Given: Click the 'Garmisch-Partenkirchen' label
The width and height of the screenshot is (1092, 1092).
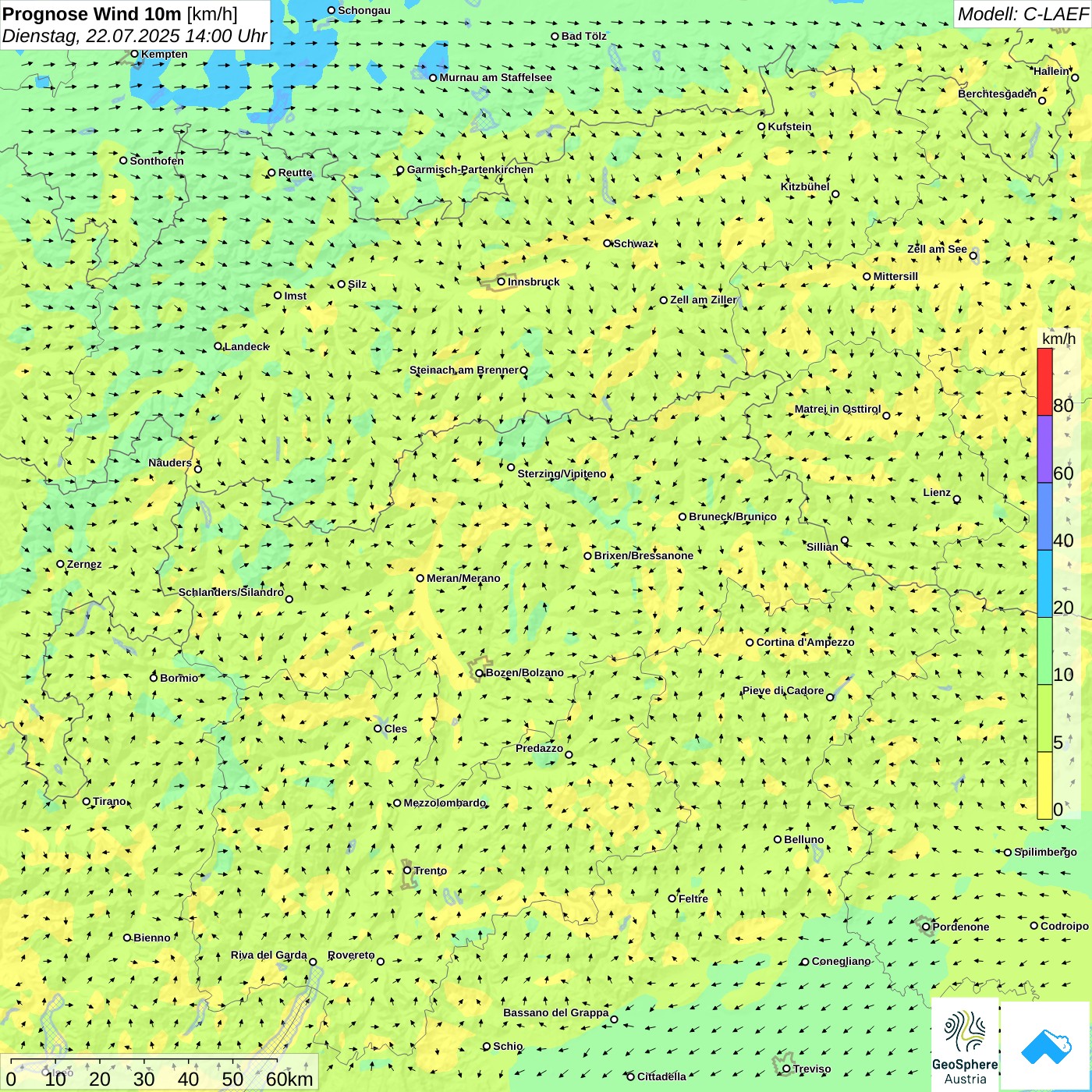Looking at the screenshot, I should click(x=470, y=169).
